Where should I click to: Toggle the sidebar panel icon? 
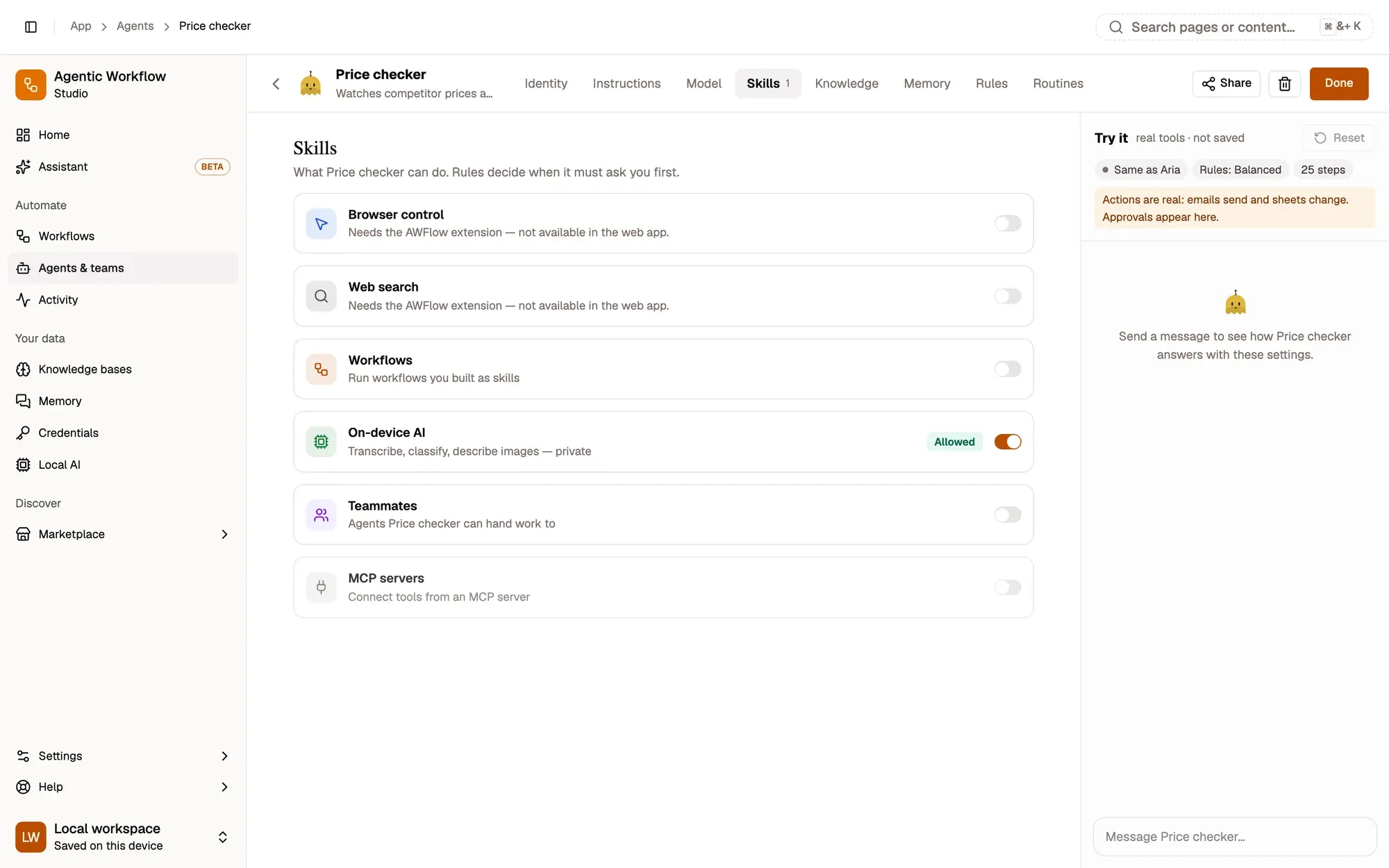(31, 26)
